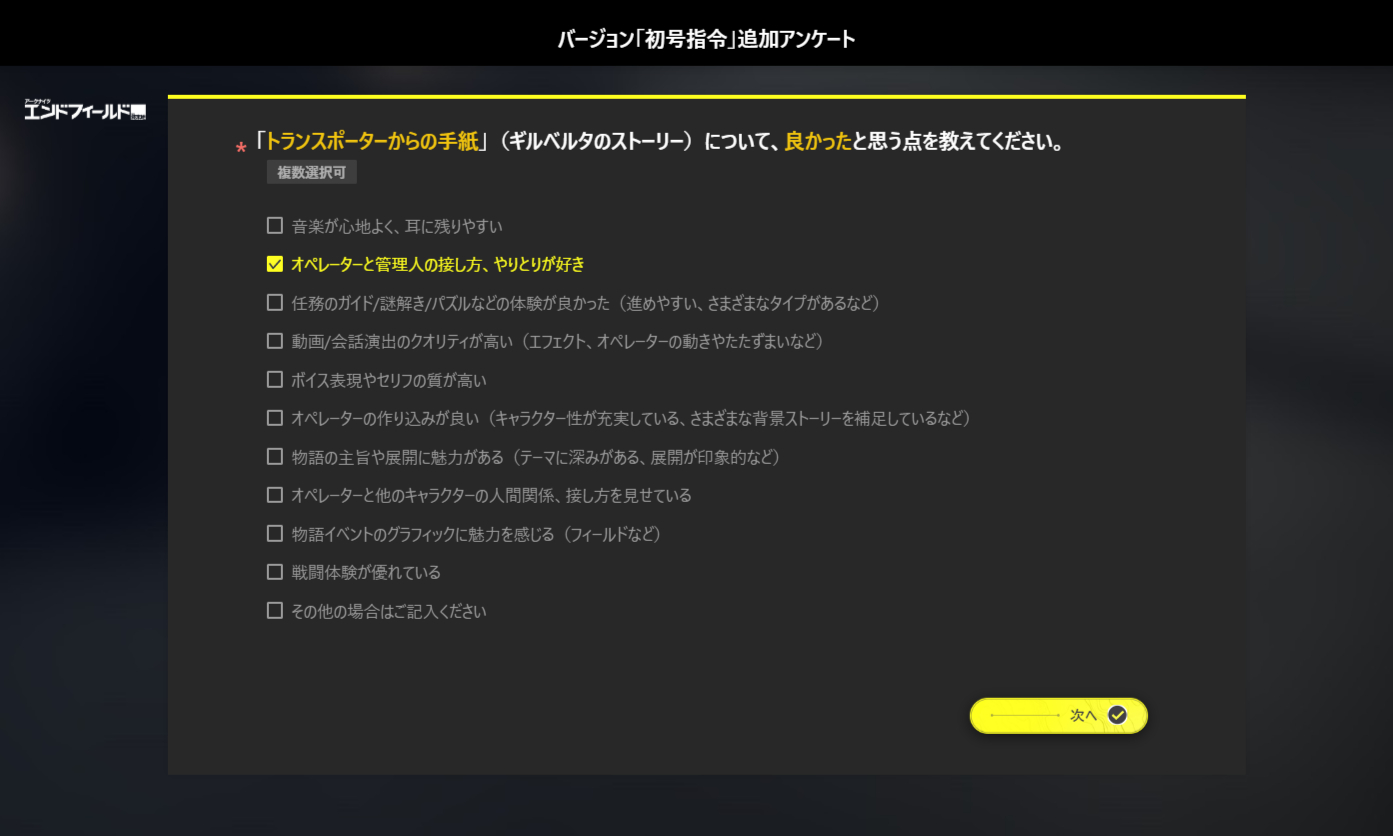Tick the 物語の主旨や展開に魅力がある checkbox
Viewport: 1393px width, 836px height.
(275, 457)
